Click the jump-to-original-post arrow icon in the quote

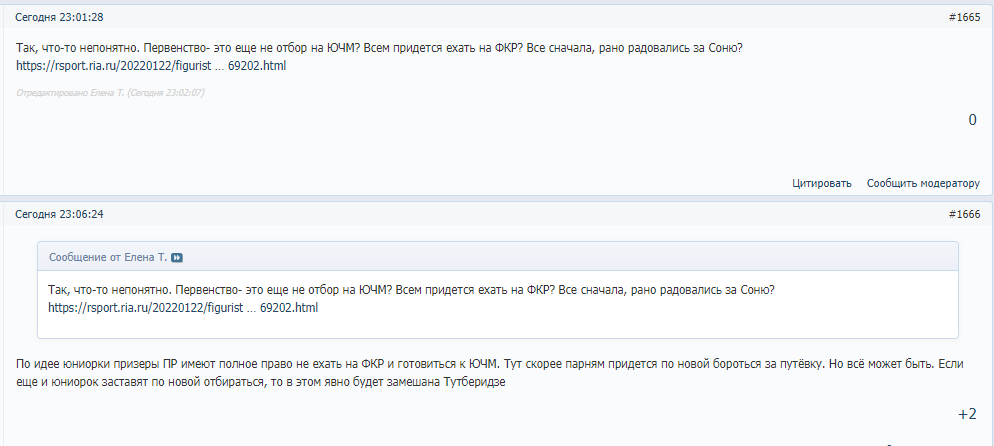177,258
